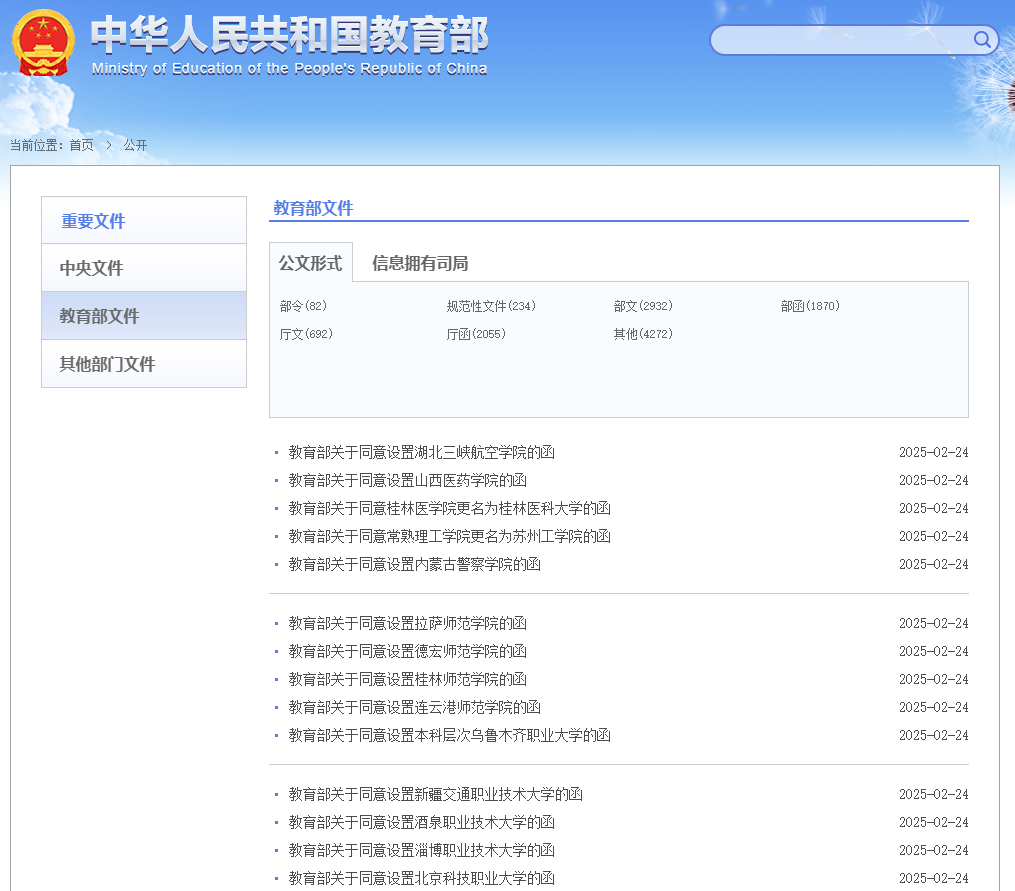Image resolution: width=1015 pixels, height=891 pixels.
Task: Select 教育部文件 in the sidebar
Action: [99, 316]
